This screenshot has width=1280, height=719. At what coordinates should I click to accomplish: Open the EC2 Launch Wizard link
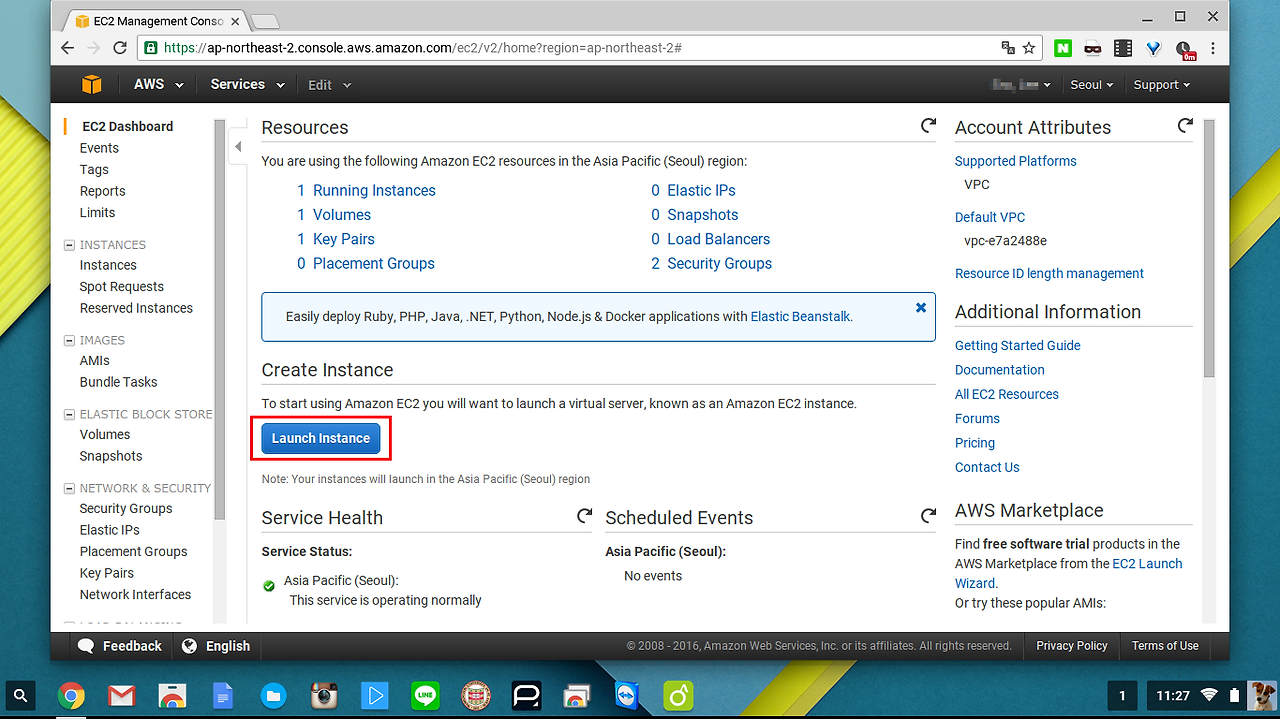coord(1069,573)
